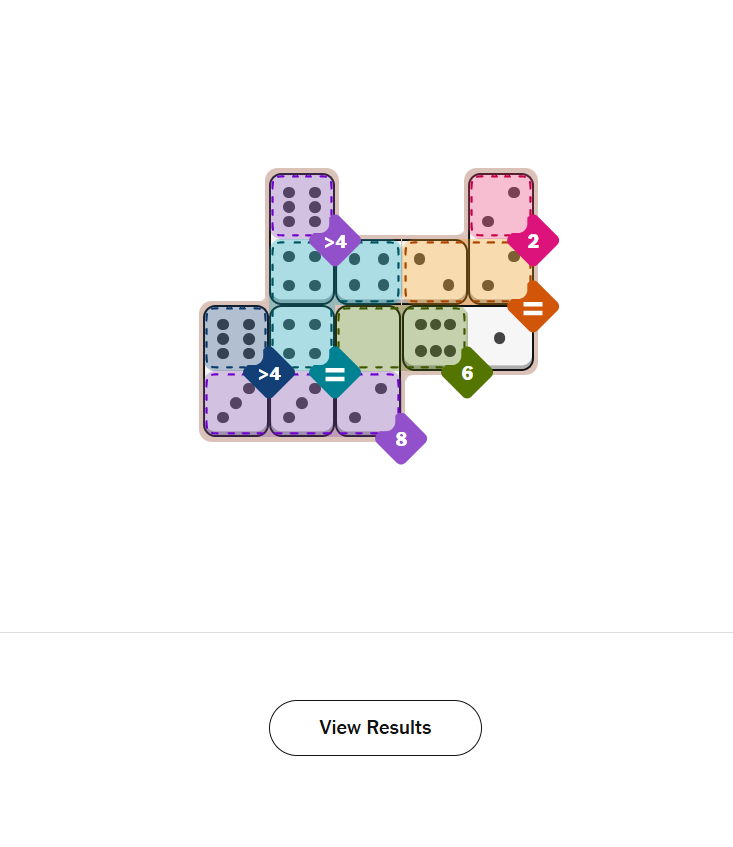Click the white one-pip domino tile
The width and height of the screenshot is (733, 847).
(x=500, y=338)
